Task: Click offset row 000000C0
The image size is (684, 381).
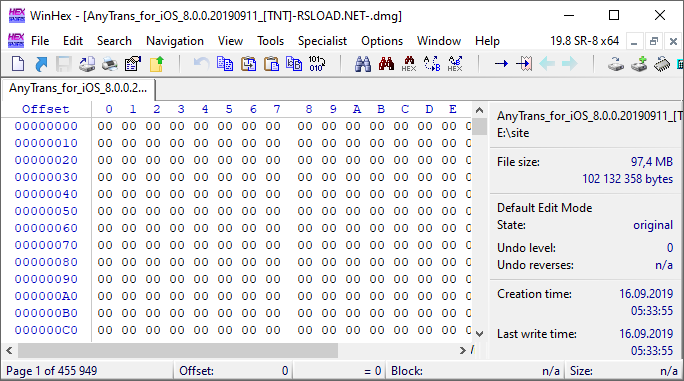Action: (x=46, y=330)
